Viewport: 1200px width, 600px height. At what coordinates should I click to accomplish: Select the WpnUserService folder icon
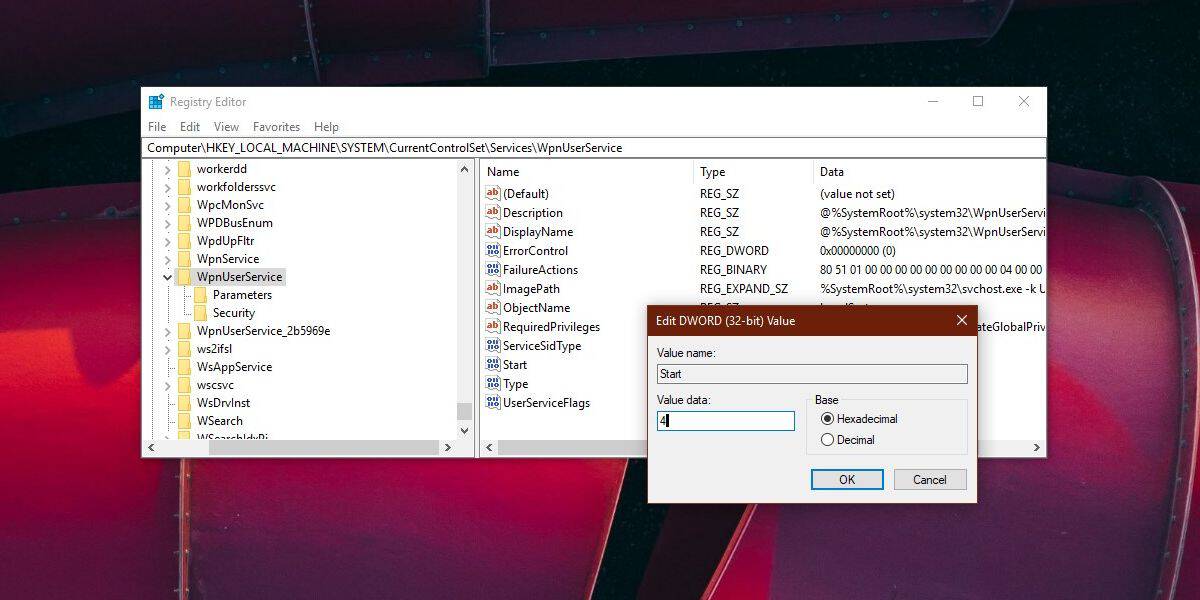click(x=185, y=277)
